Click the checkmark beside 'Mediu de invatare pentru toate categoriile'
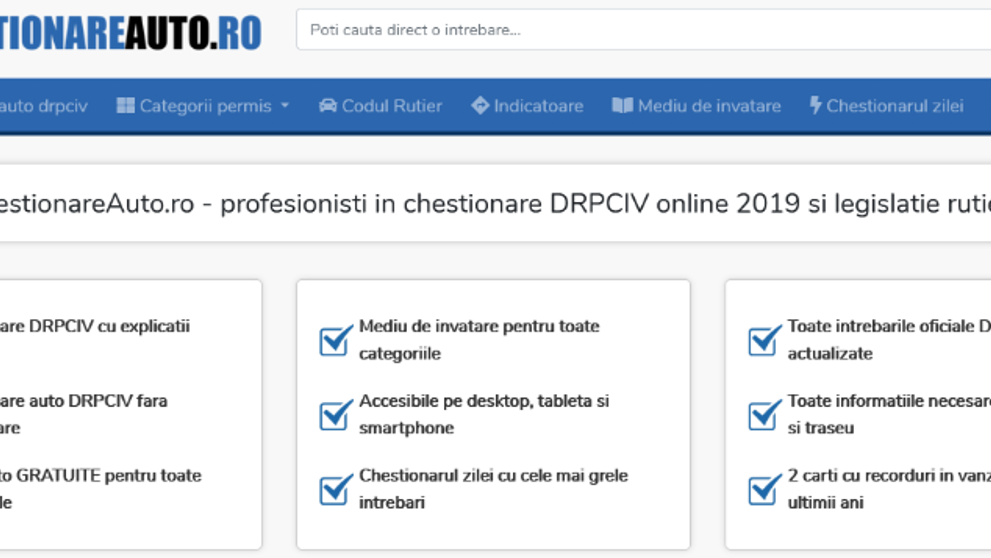 336,340
